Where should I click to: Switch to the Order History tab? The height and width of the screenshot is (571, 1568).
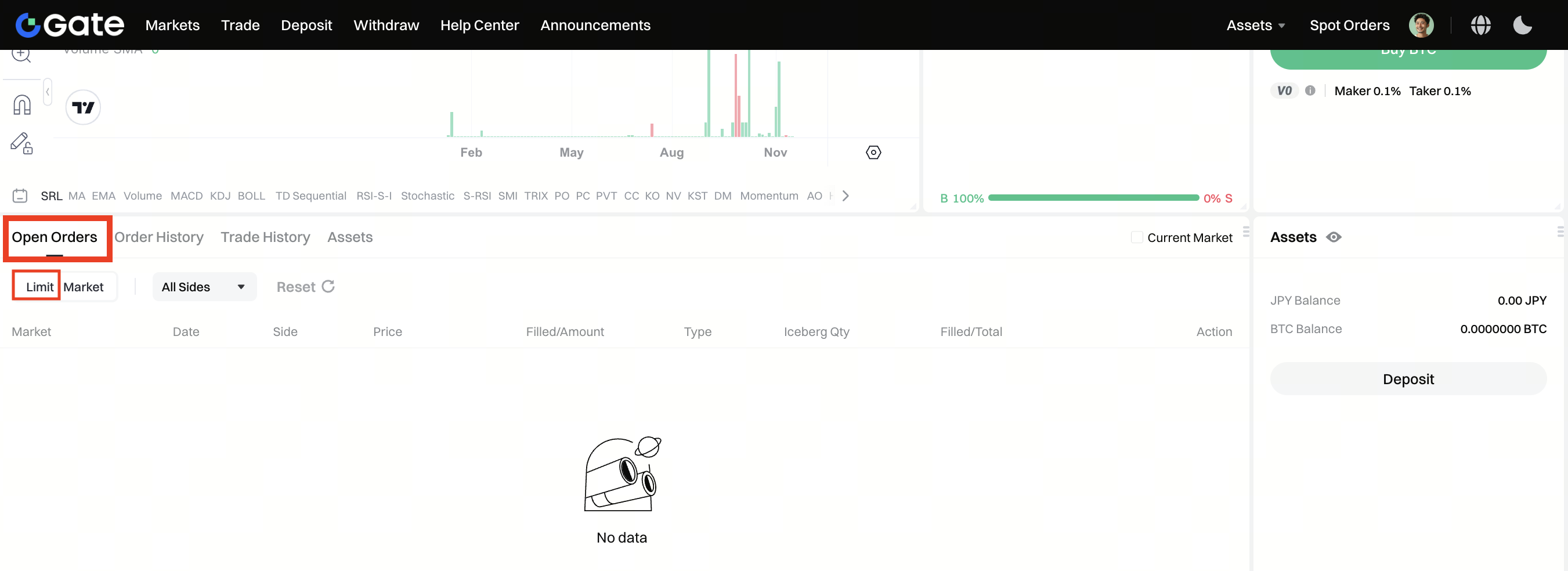(159, 237)
